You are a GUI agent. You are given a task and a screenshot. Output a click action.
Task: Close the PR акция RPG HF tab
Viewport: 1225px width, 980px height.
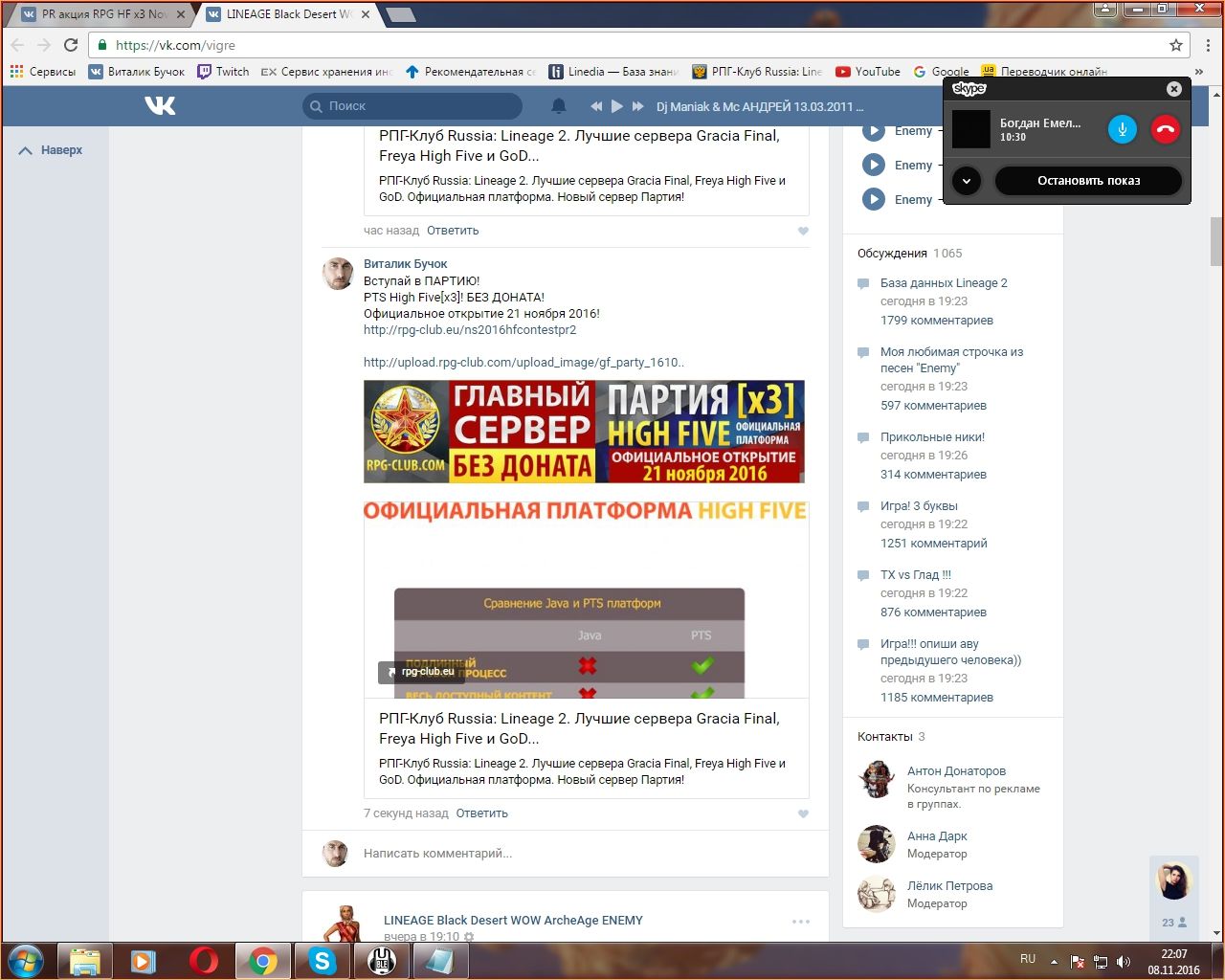coord(181,14)
